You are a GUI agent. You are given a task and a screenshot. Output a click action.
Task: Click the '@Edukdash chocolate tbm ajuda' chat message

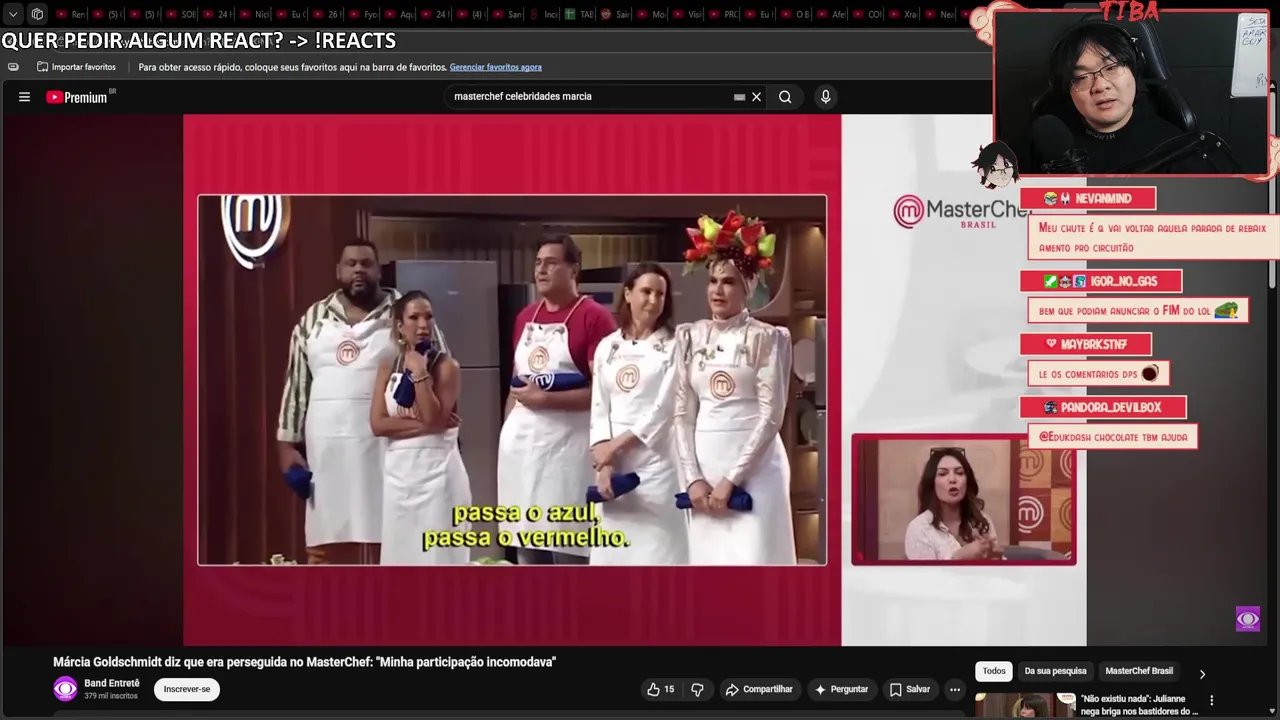(x=1113, y=437)
